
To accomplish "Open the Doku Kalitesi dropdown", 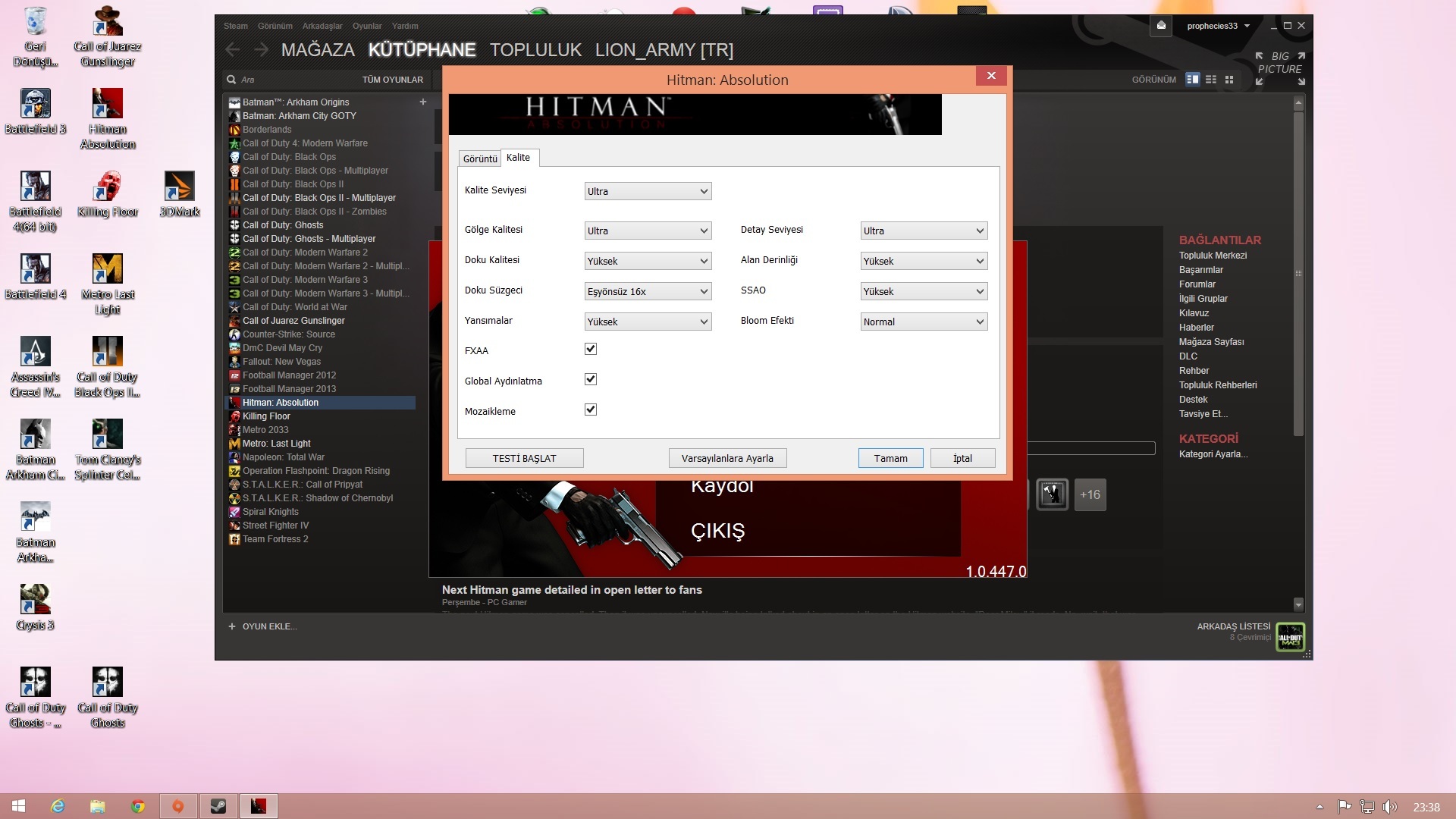I will [648, 261].
